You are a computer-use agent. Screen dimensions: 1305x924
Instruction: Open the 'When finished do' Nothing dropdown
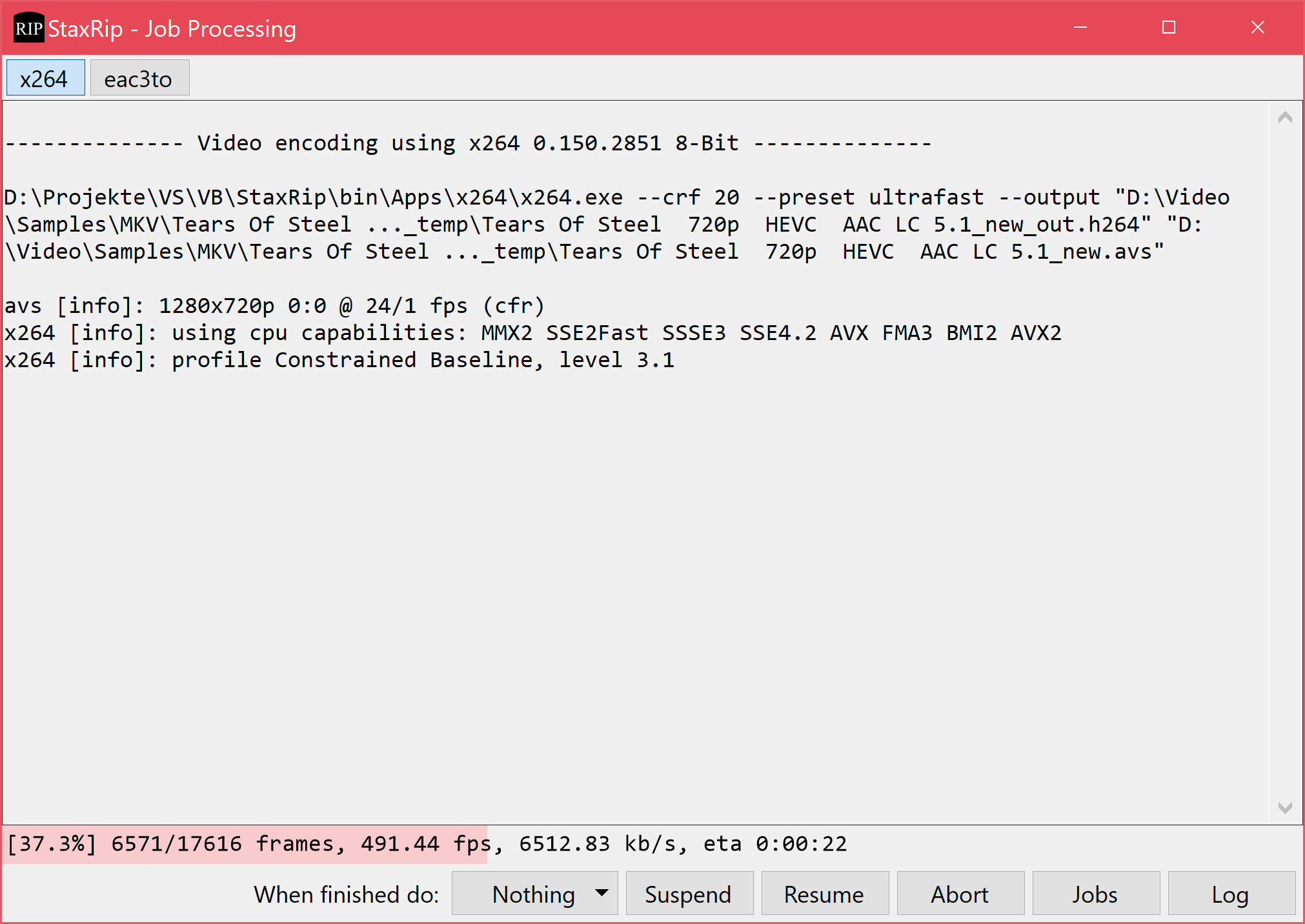tap(534, 894)
